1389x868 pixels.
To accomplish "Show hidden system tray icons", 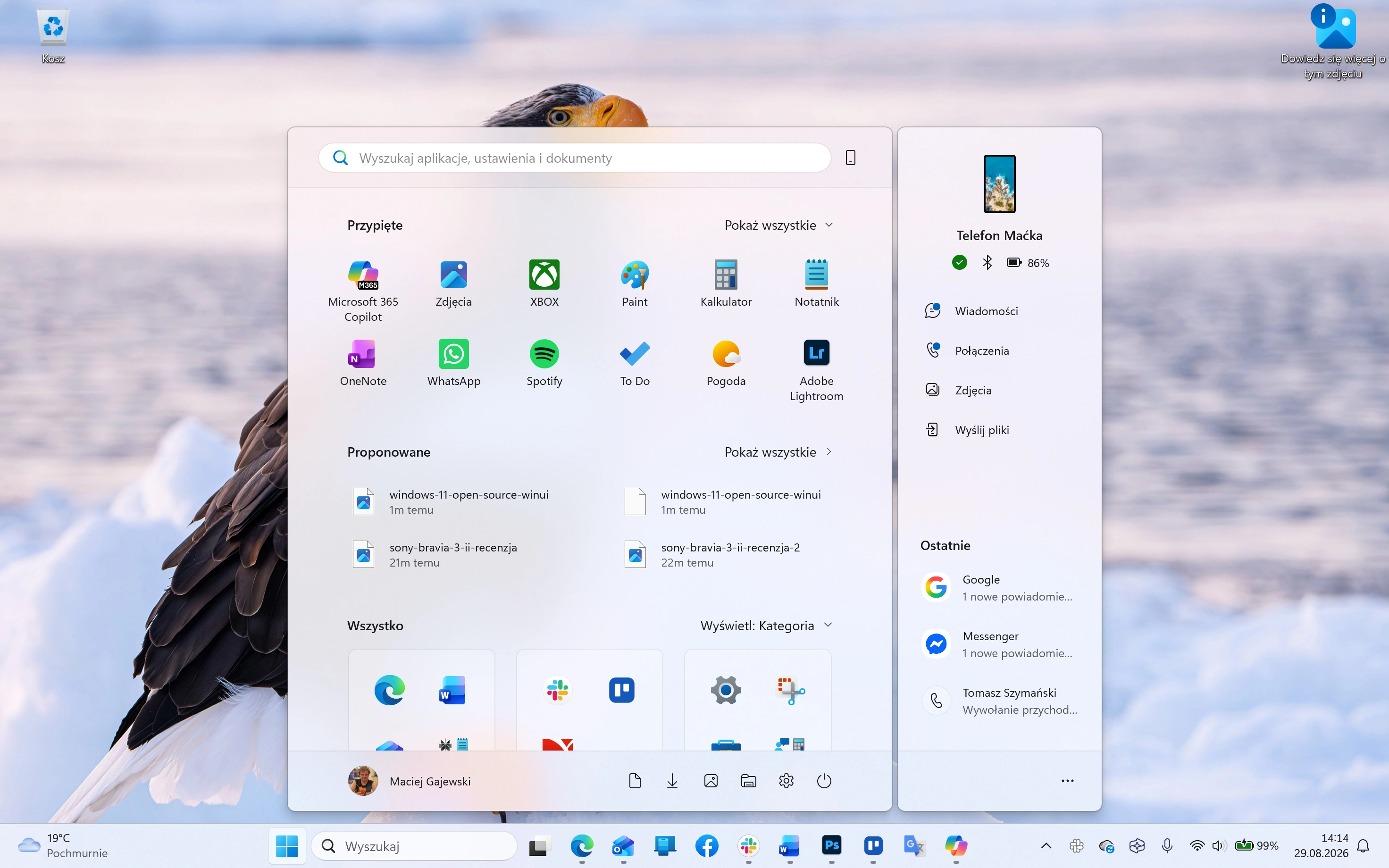I will [x=1046, y=846].
